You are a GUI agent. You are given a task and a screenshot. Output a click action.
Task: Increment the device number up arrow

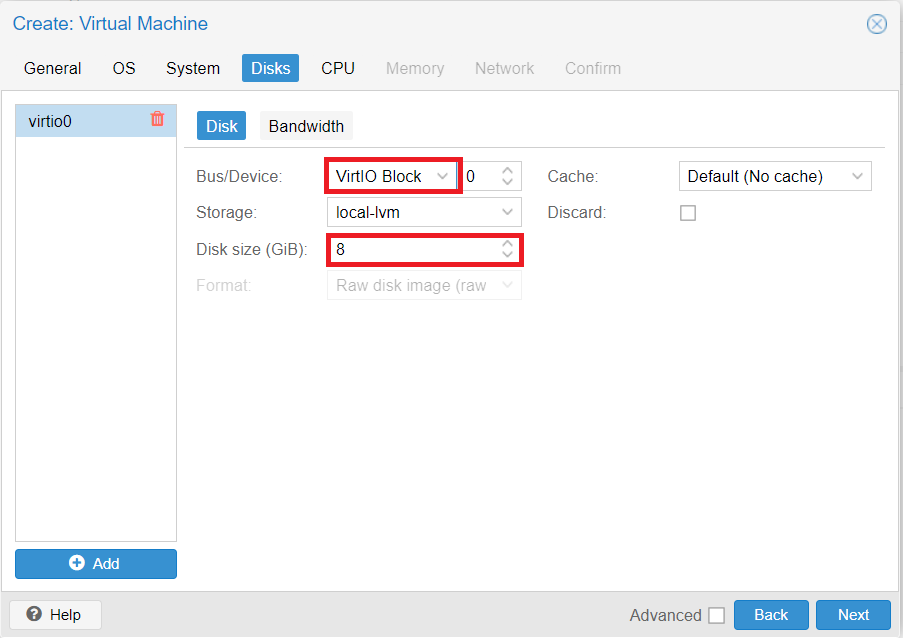pyautogui.click(x=507, y=170)
